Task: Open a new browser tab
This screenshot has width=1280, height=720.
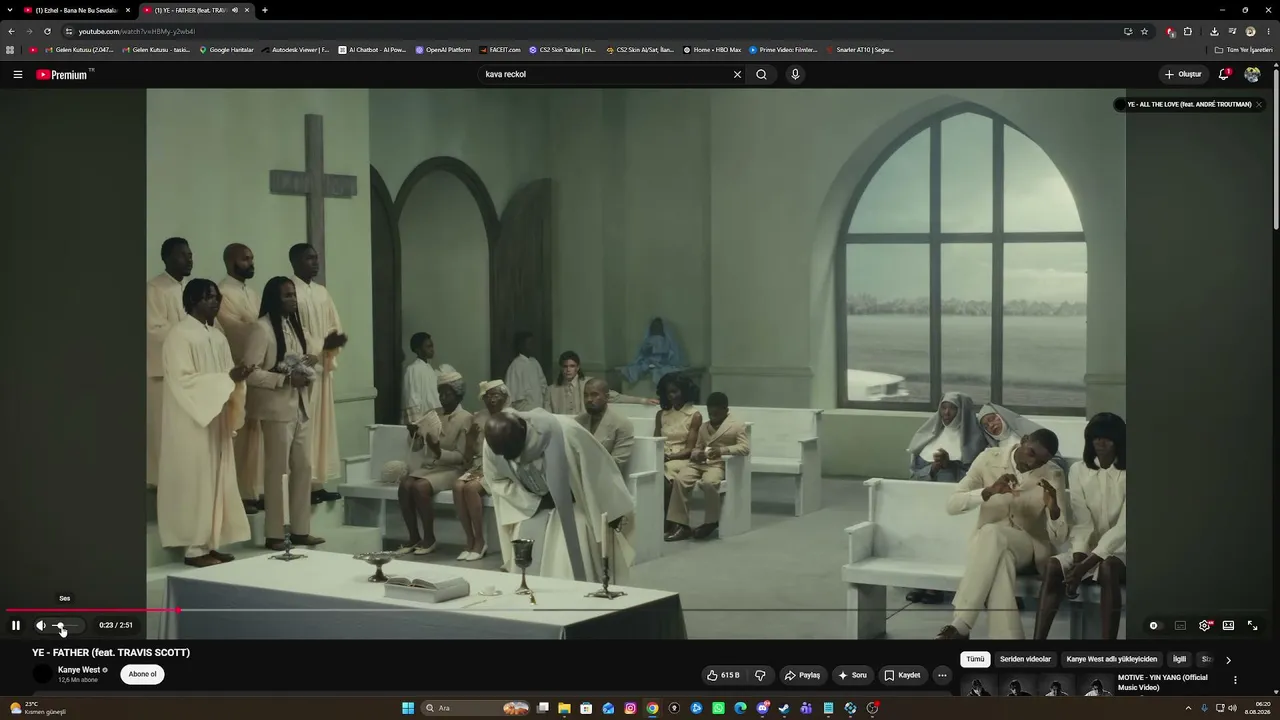Action: [x=265, y=10]
